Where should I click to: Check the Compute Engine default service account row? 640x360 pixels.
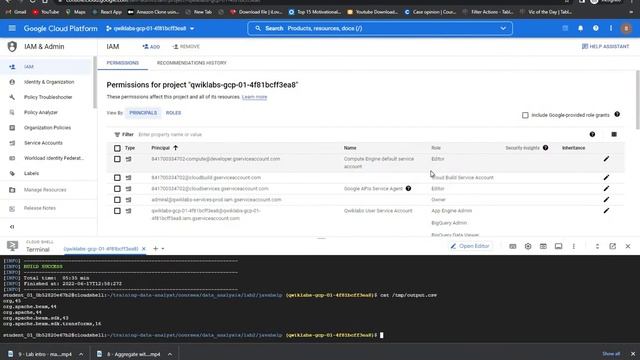coord(117,159)
